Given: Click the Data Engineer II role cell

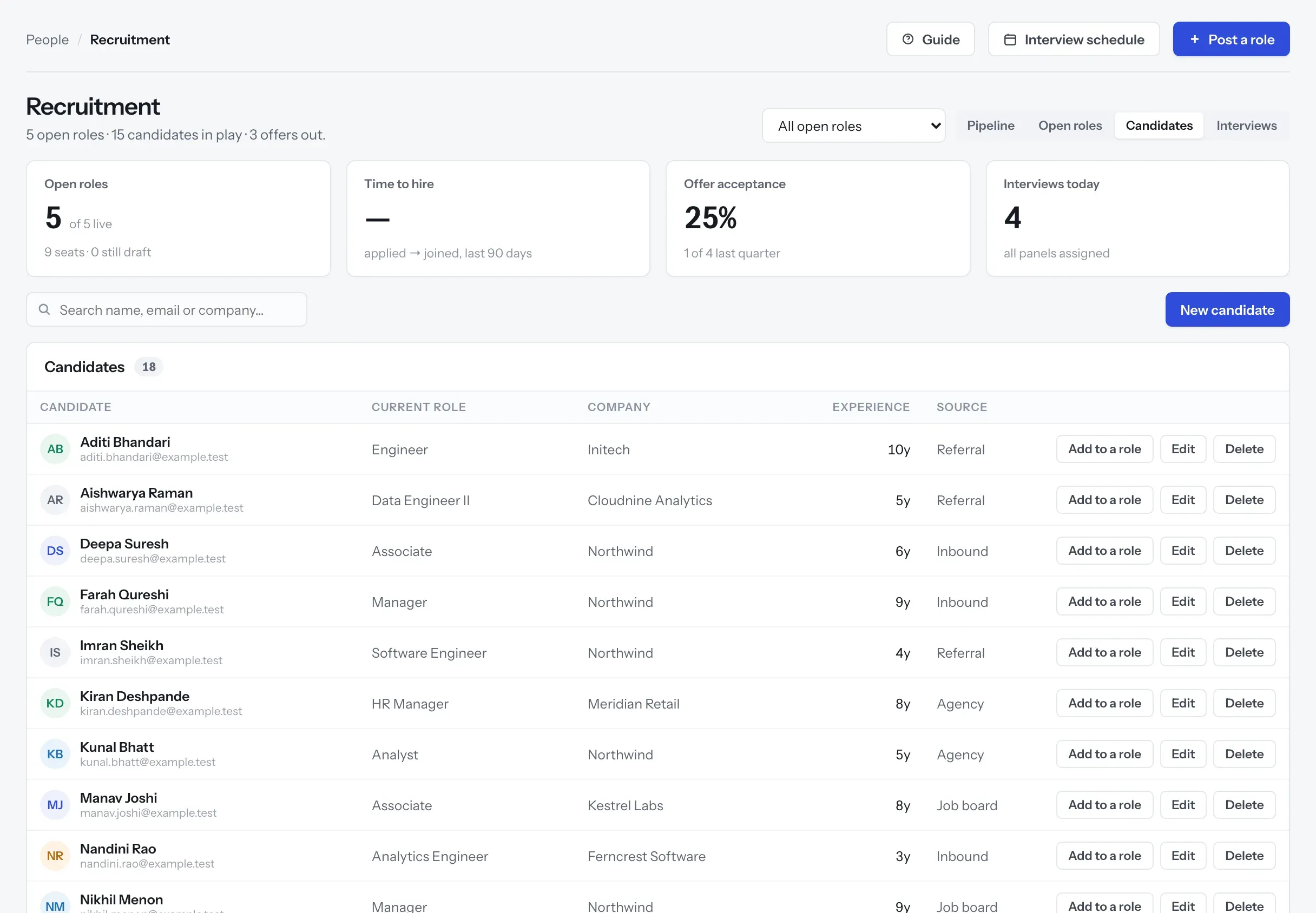Looking at the screenshot, I should point(420,500).
